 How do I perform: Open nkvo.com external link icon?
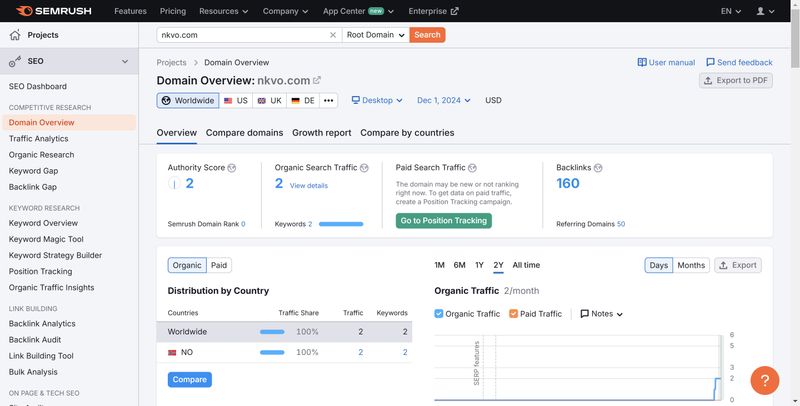tap(317, 80)
